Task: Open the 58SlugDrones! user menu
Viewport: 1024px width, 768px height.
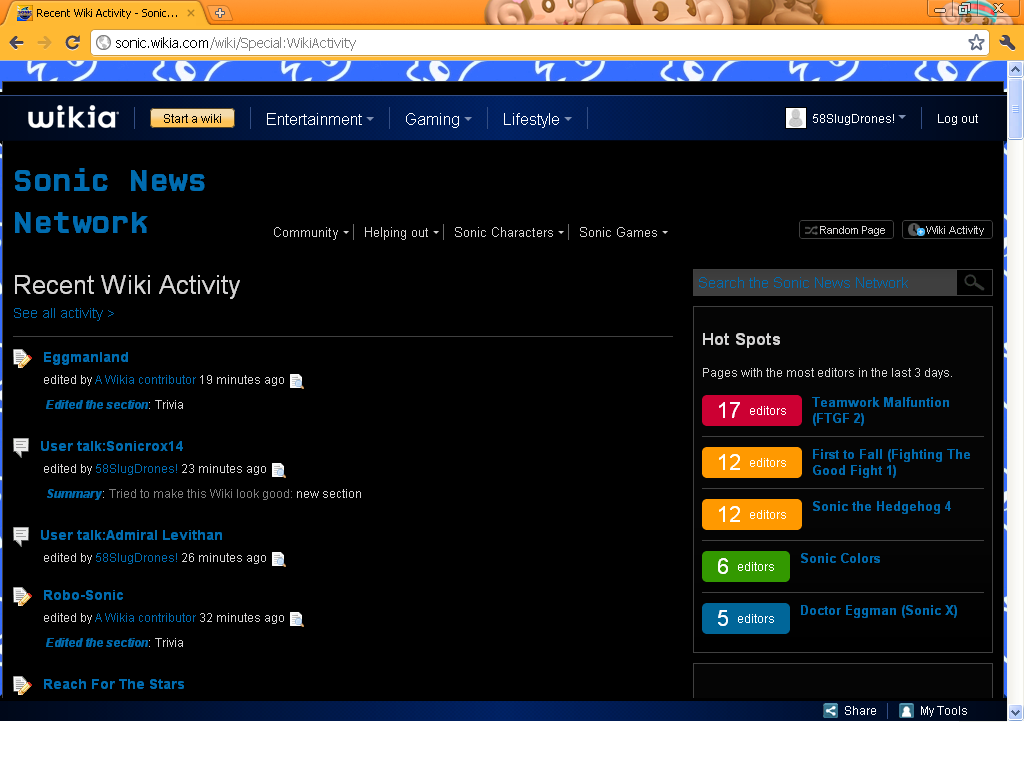Action: [x=846, y=118]
